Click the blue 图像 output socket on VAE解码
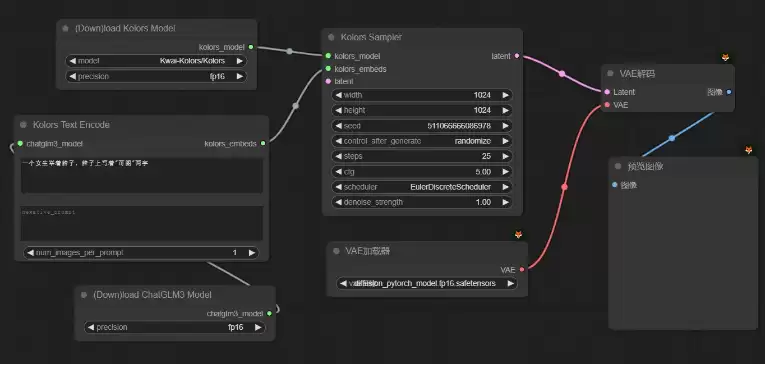The height and width of the screenshot is (365, 765). pos(729,92)
